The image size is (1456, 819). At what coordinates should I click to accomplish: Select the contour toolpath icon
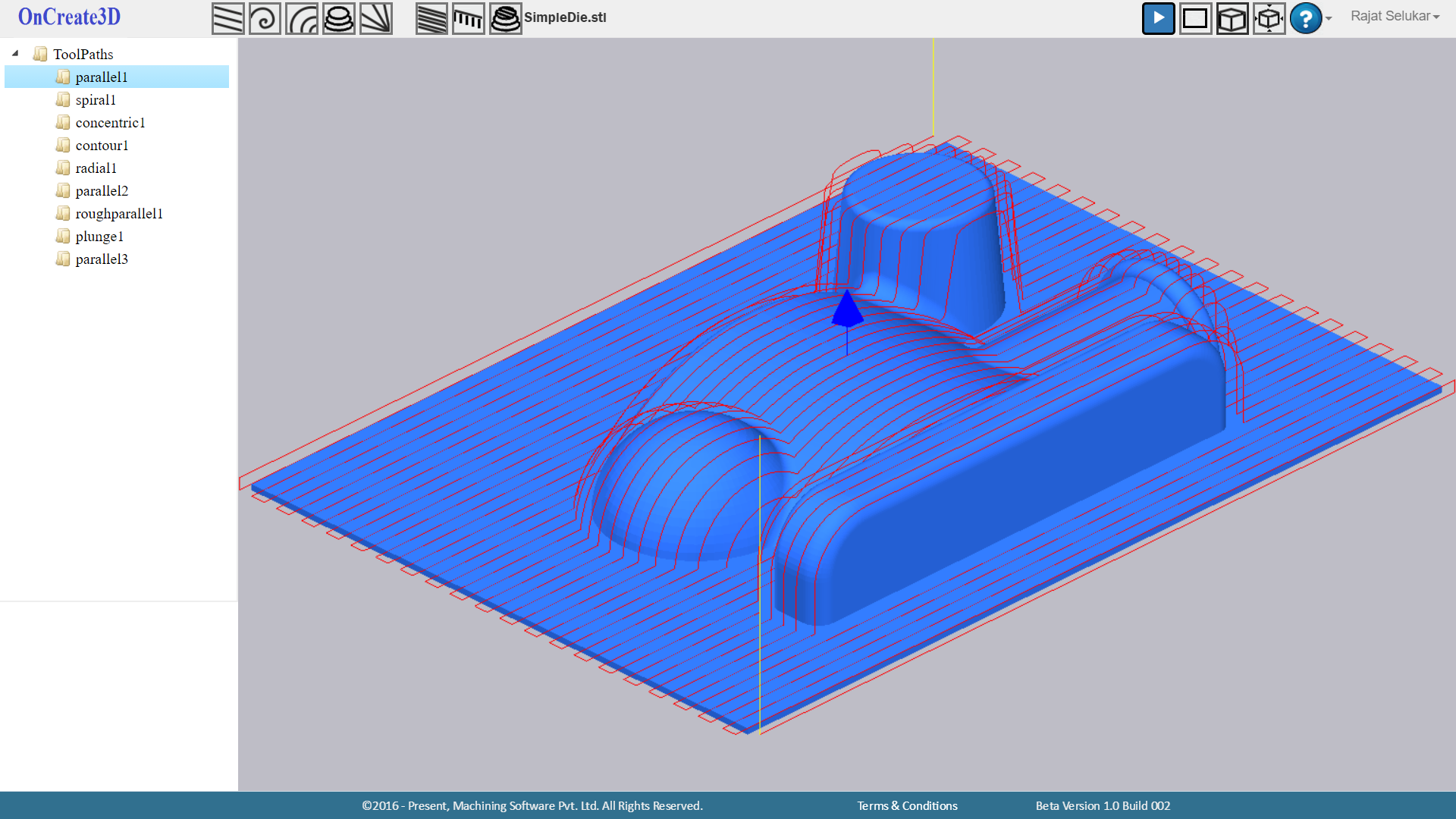click(x=339, y=18)
